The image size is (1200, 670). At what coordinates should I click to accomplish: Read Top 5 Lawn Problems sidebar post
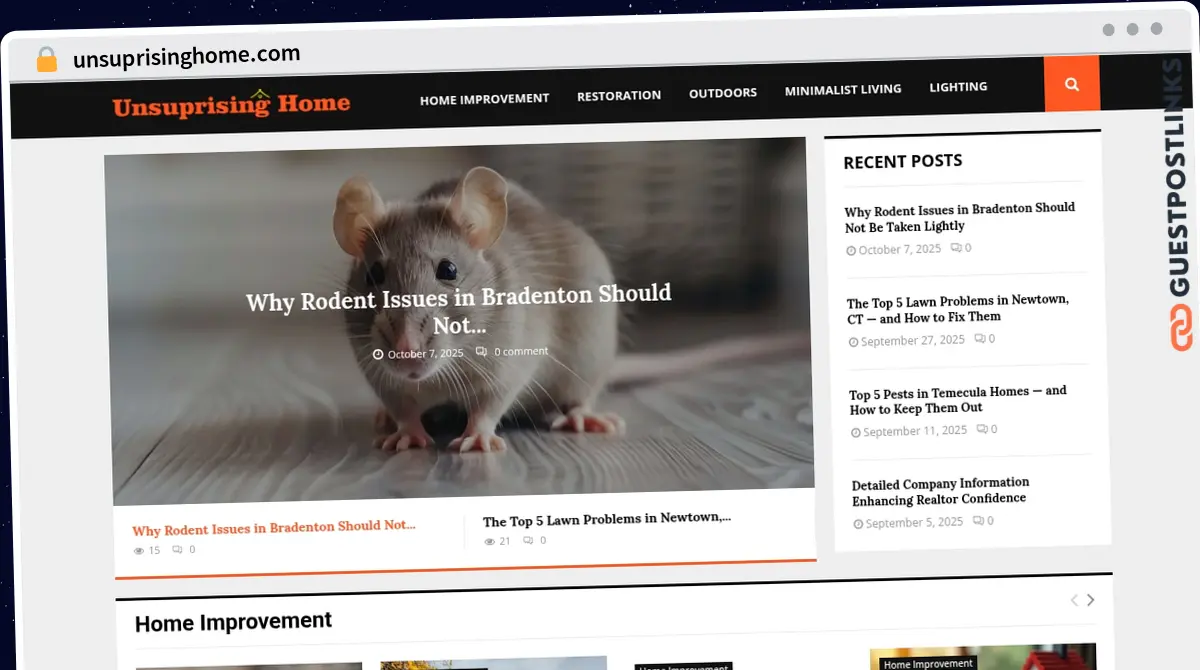(957, 309)
